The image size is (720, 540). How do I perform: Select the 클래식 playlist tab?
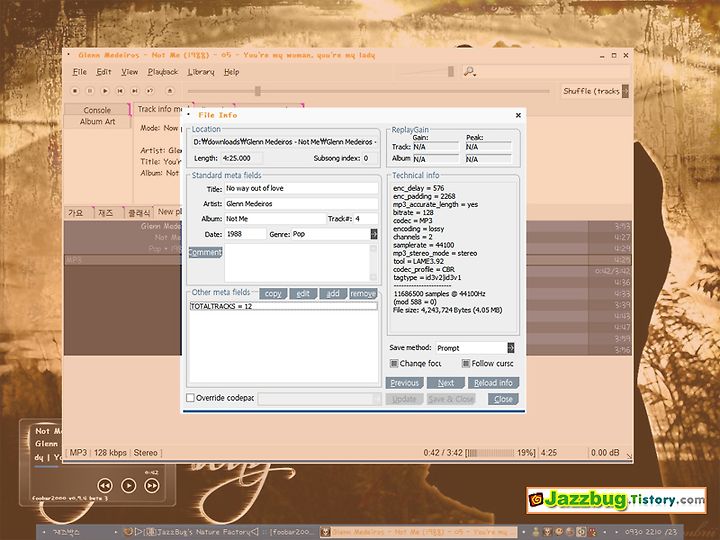(139, 213)
